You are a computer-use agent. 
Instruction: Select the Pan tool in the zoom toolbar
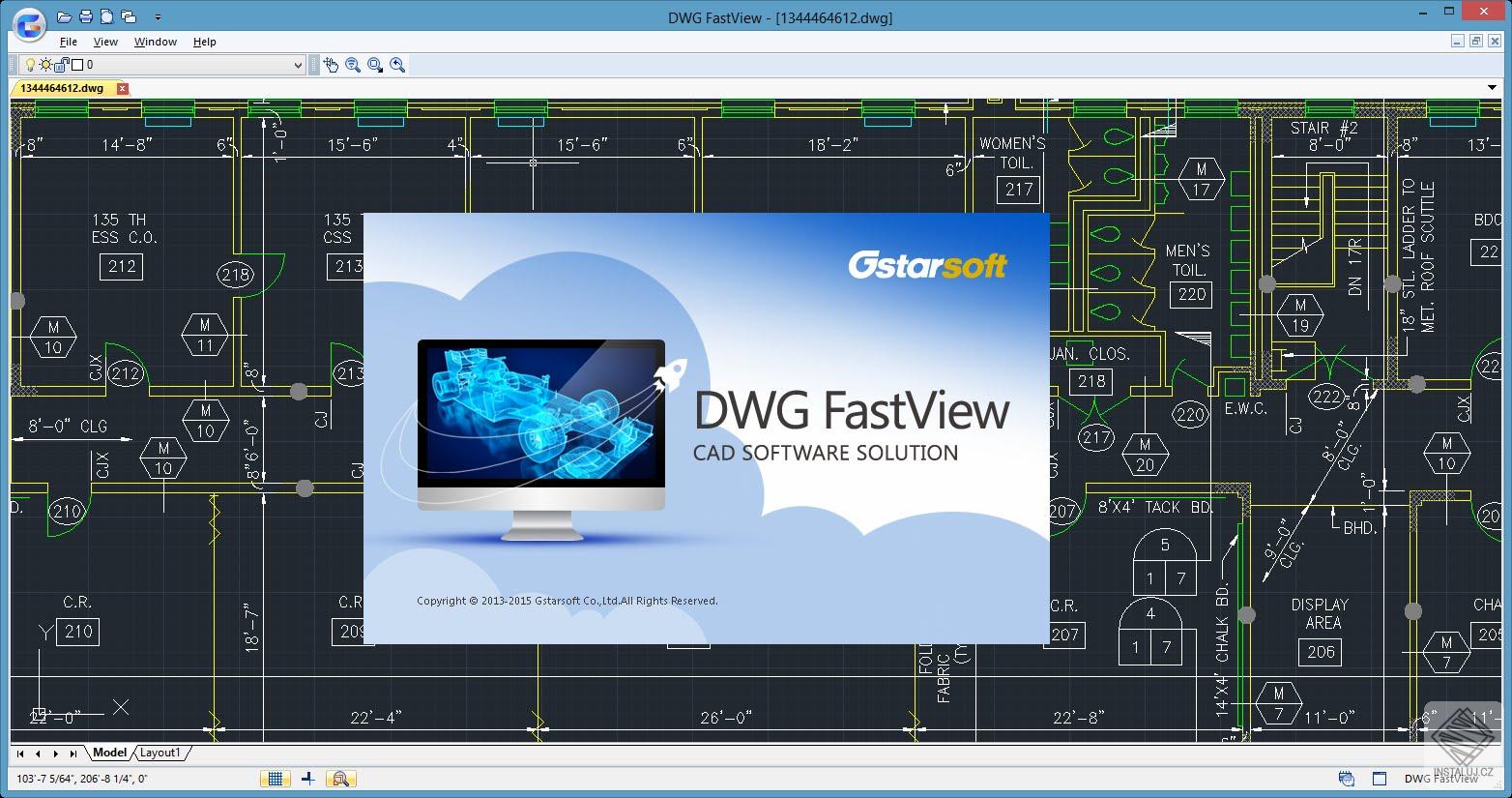click(x=332, y=65)
